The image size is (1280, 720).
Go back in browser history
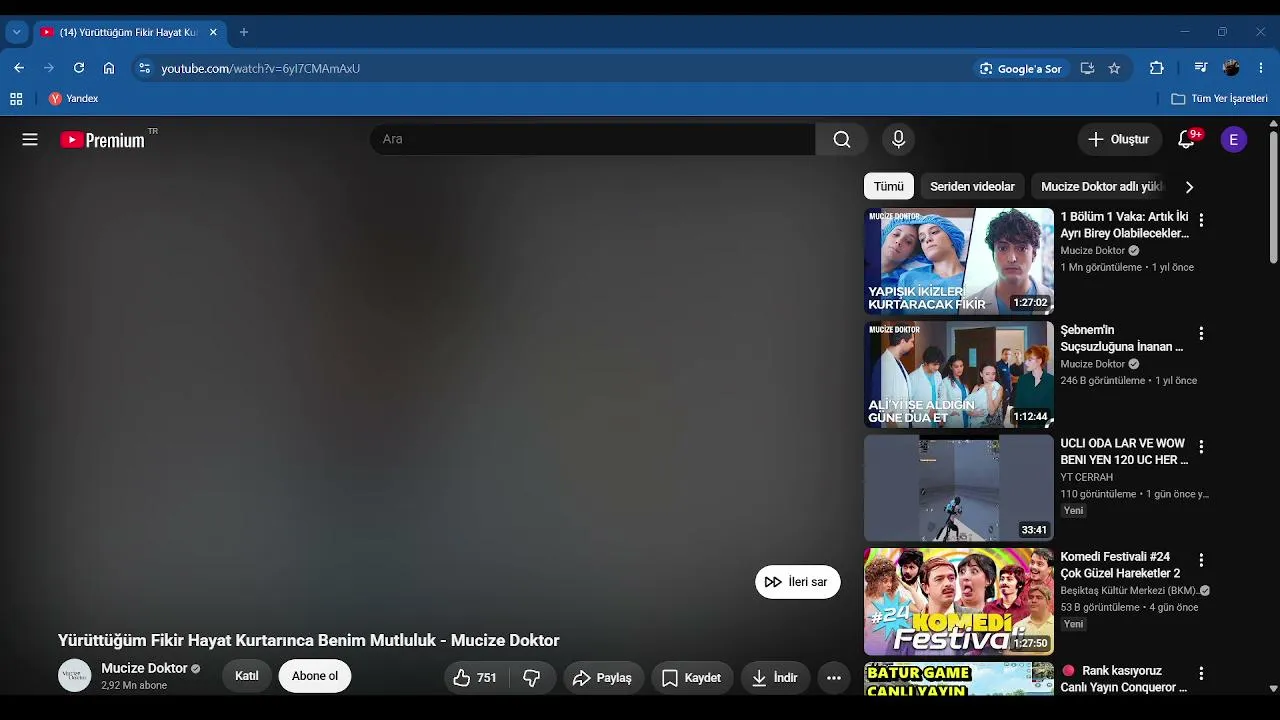(19, 68)
